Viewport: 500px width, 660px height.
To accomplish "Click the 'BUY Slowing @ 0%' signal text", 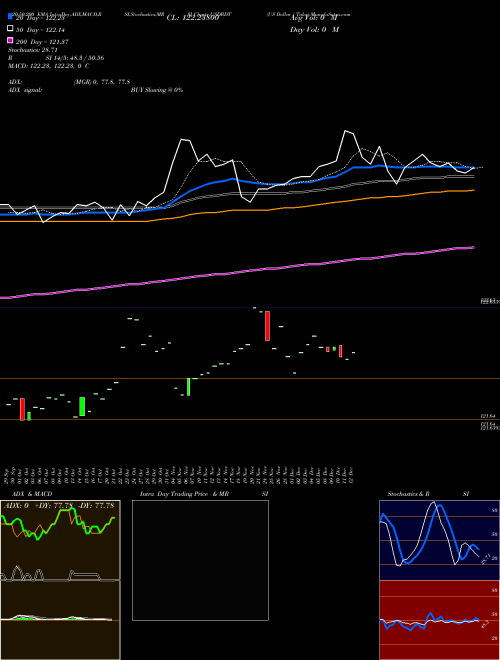I will 157,90.
